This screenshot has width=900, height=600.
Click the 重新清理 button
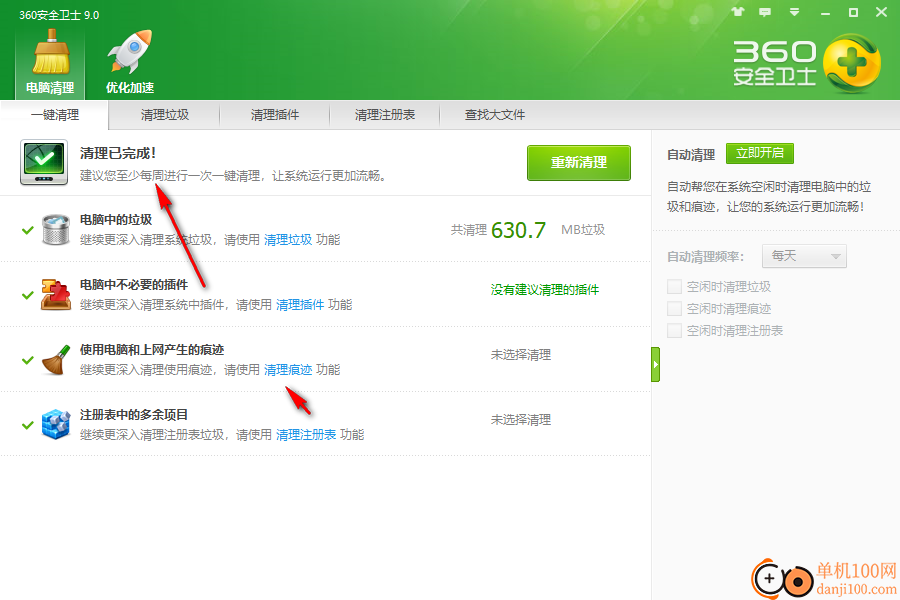[579, 162]
